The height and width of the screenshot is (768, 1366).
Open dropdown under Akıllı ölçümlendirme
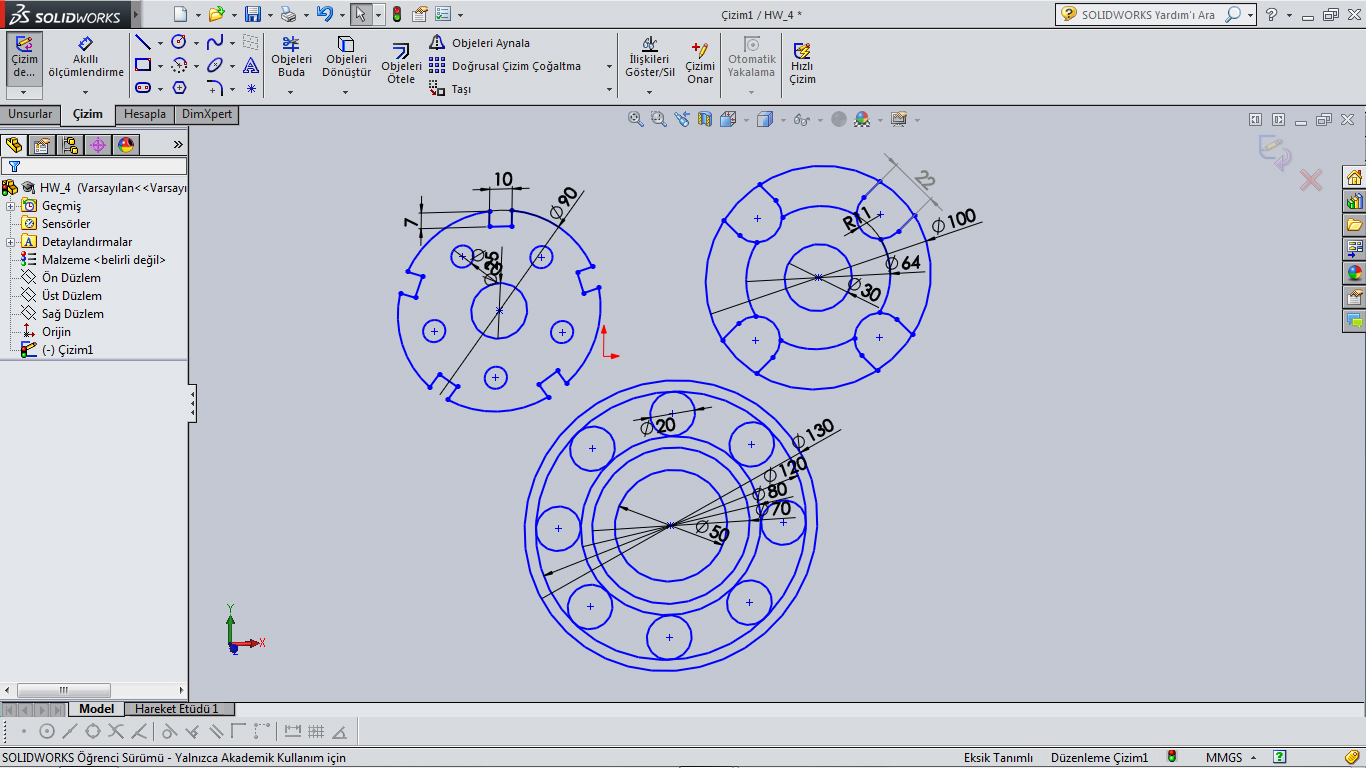tap(86, 92)
